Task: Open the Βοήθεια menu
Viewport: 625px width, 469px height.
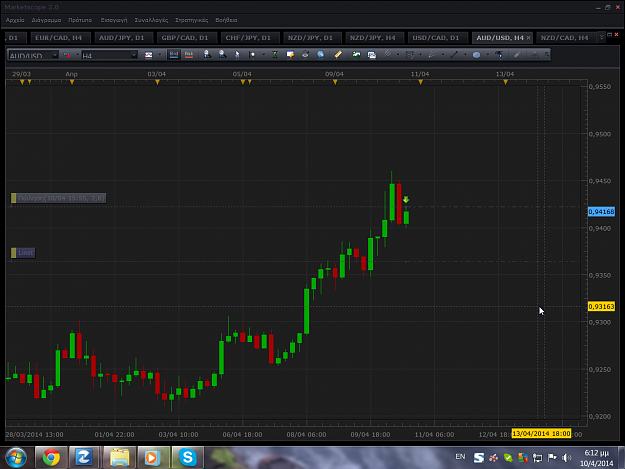Action: (x=226, y=20)
